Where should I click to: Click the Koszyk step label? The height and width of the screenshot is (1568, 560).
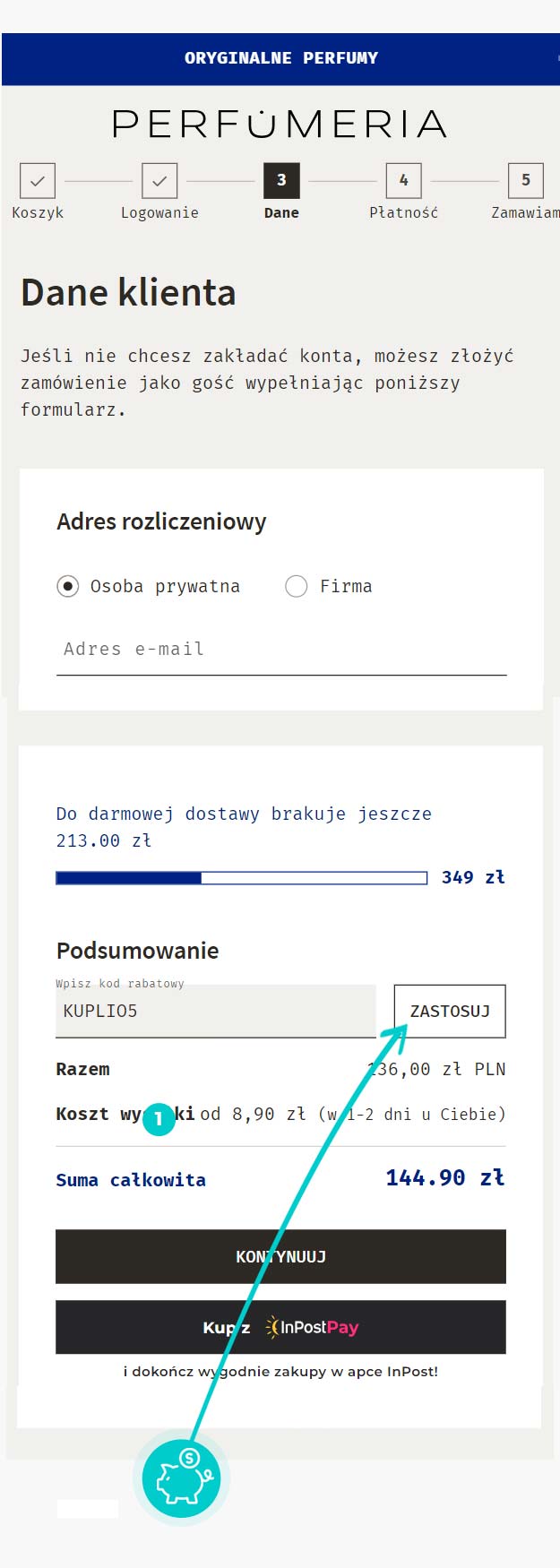38,213
